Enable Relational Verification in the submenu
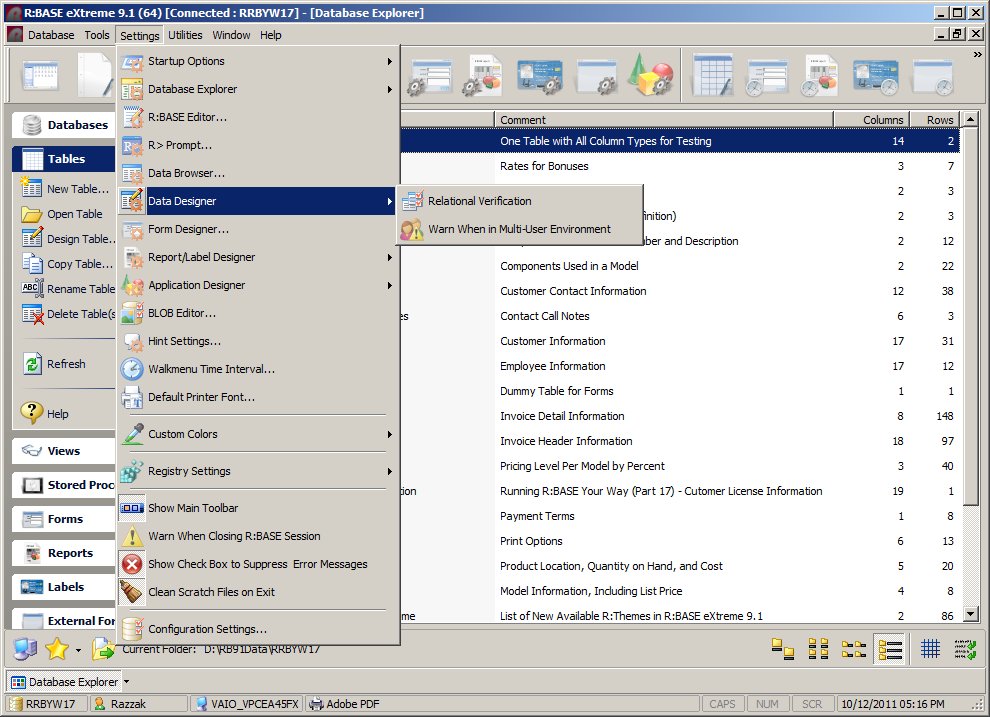990x717 pixels. pyautogui.click(x=479, y=201)
